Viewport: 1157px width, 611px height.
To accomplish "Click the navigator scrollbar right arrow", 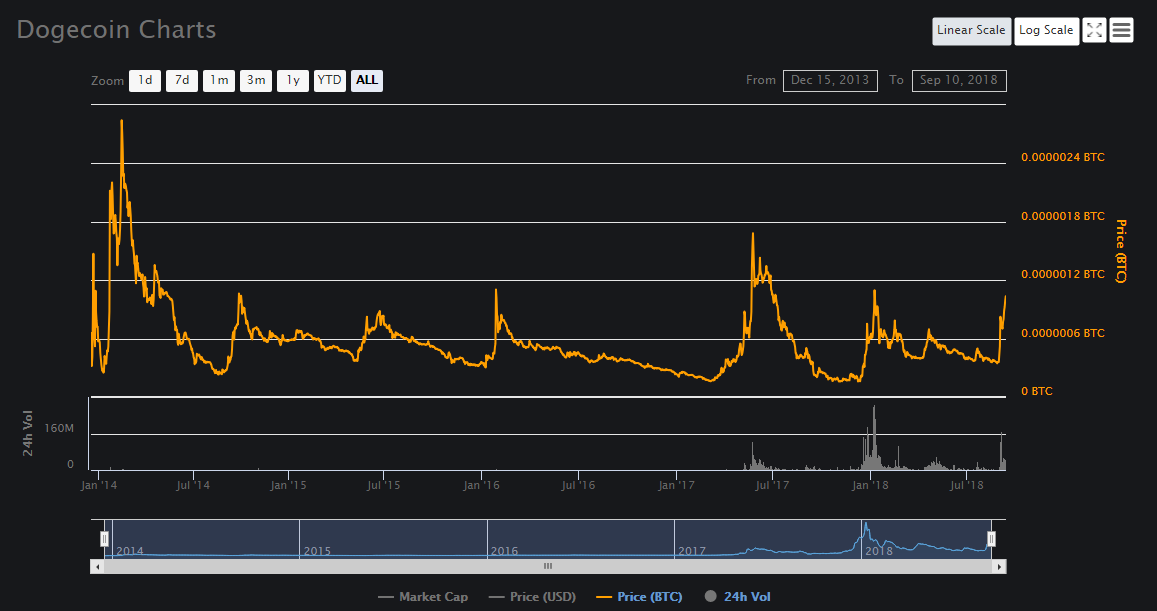I will tap(1000, 567).
